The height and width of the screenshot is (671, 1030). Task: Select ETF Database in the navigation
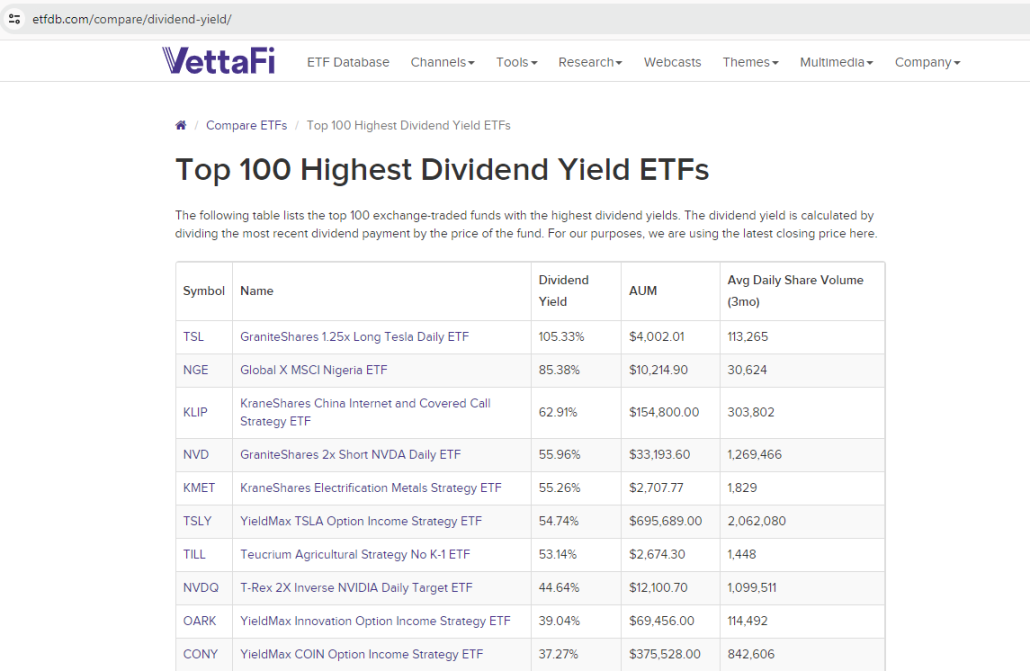[x=348, y=61]
